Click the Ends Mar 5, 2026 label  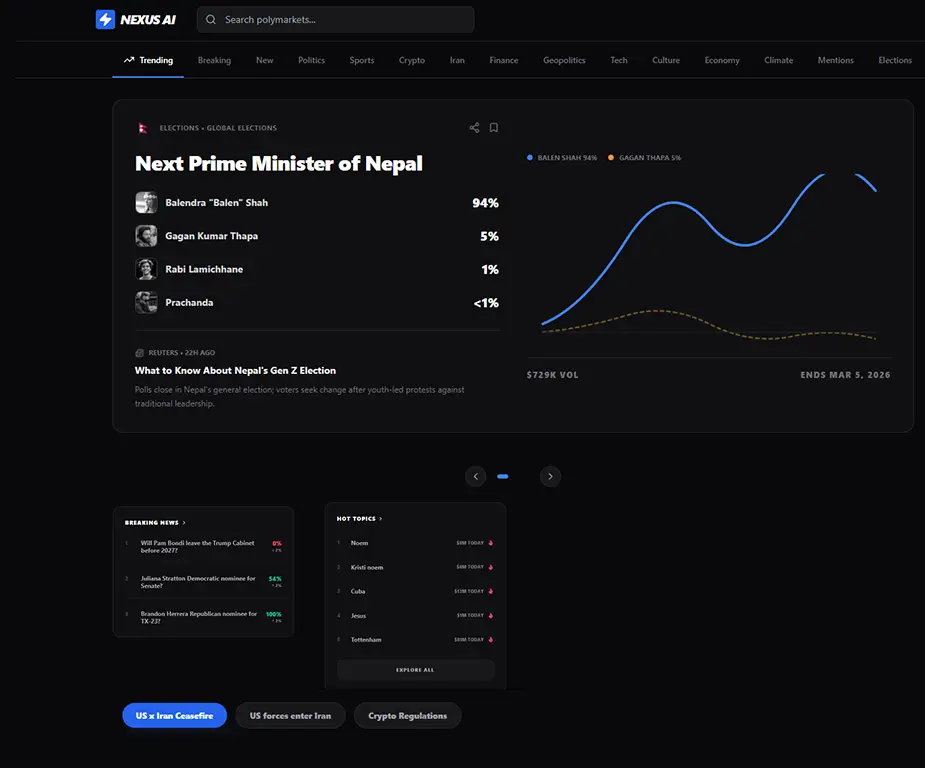(x=845, y=375)
